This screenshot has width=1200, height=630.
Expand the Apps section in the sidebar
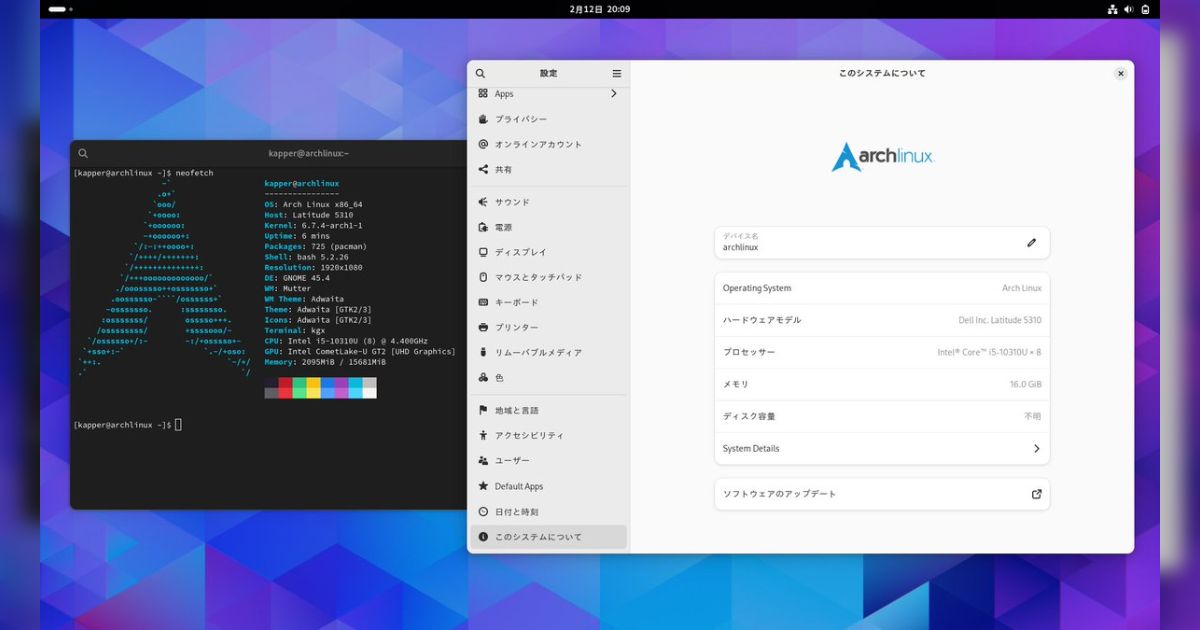pos(547,93)
